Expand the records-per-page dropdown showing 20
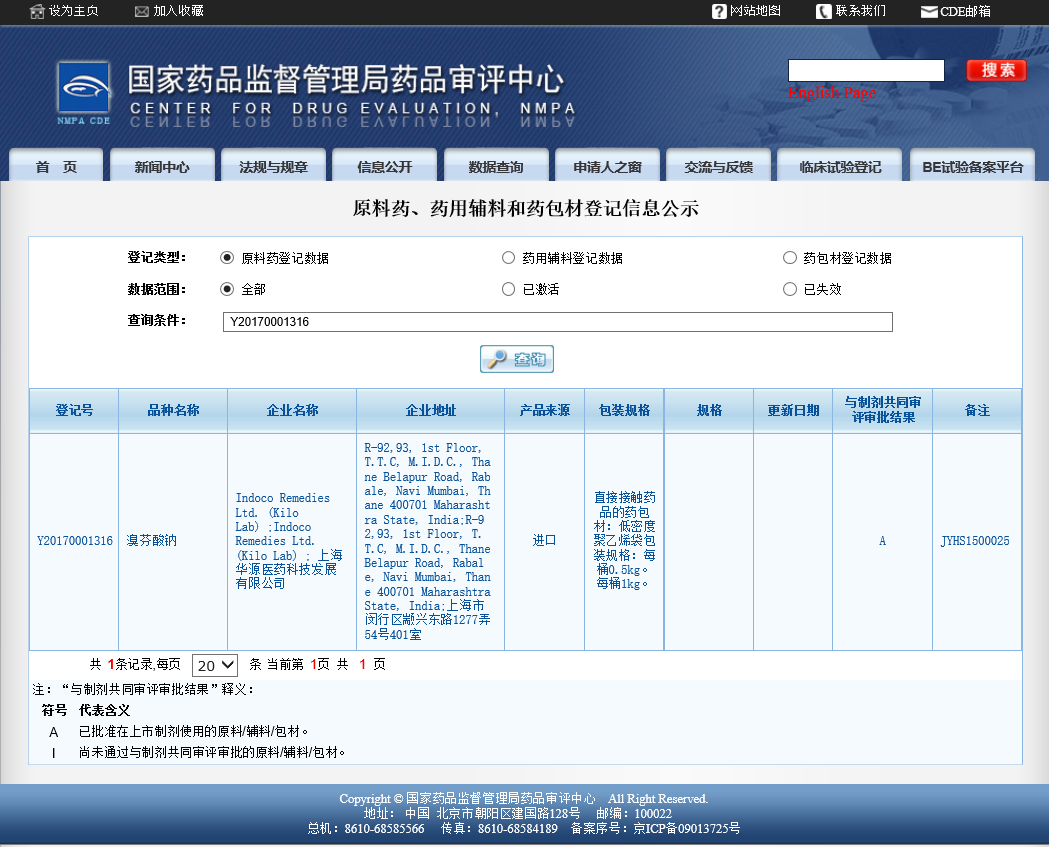This screenshot has width=1049, height=847. [214, 665]
